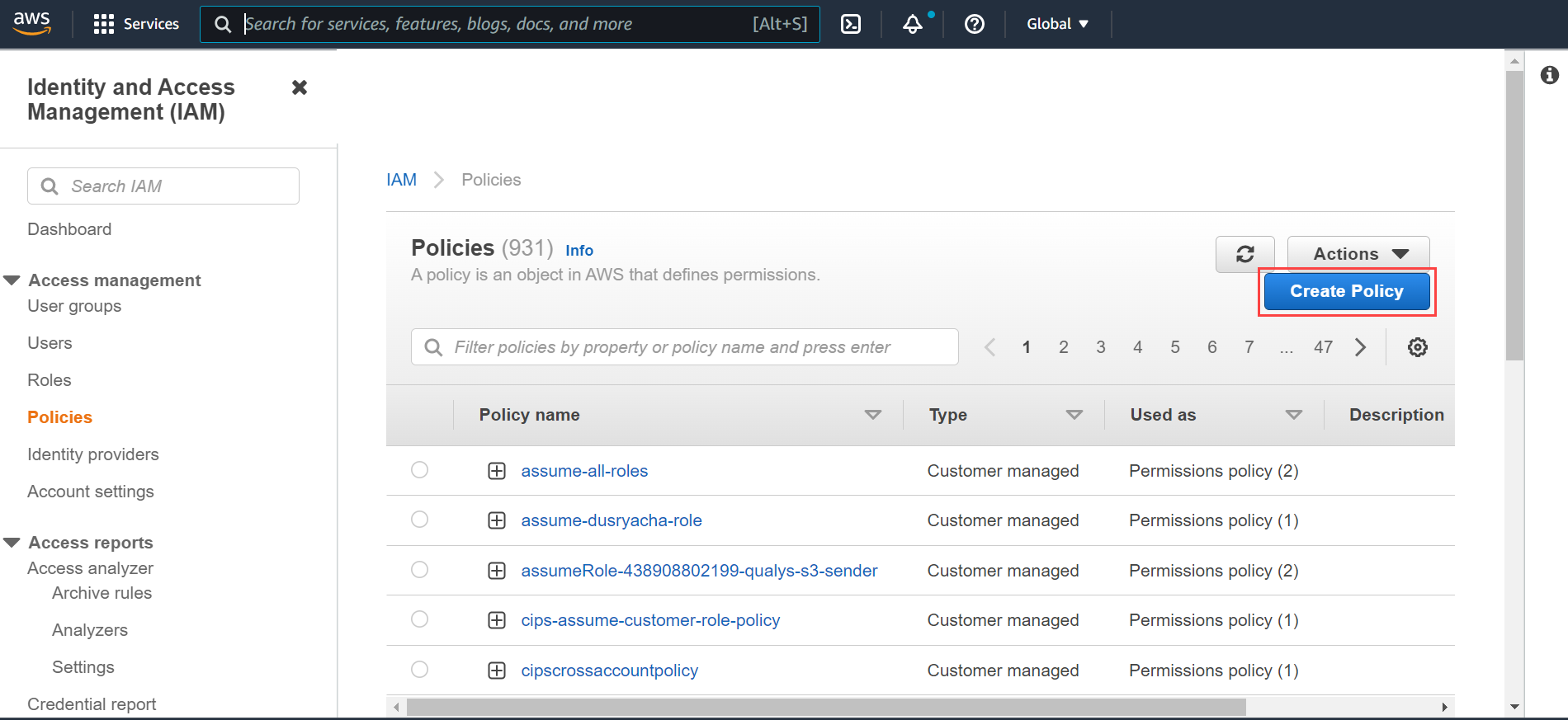Expand cipscrossaccountpolicy details

click(497, 671)
